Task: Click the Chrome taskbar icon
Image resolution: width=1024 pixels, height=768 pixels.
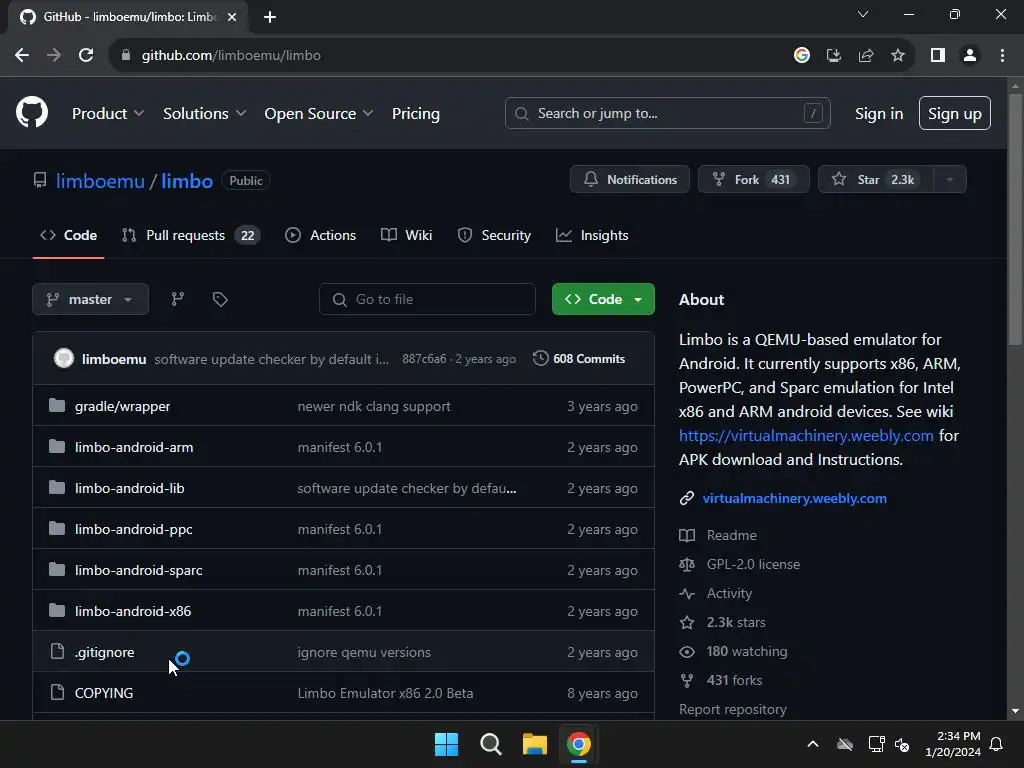Action: click(x=579, y=744)
